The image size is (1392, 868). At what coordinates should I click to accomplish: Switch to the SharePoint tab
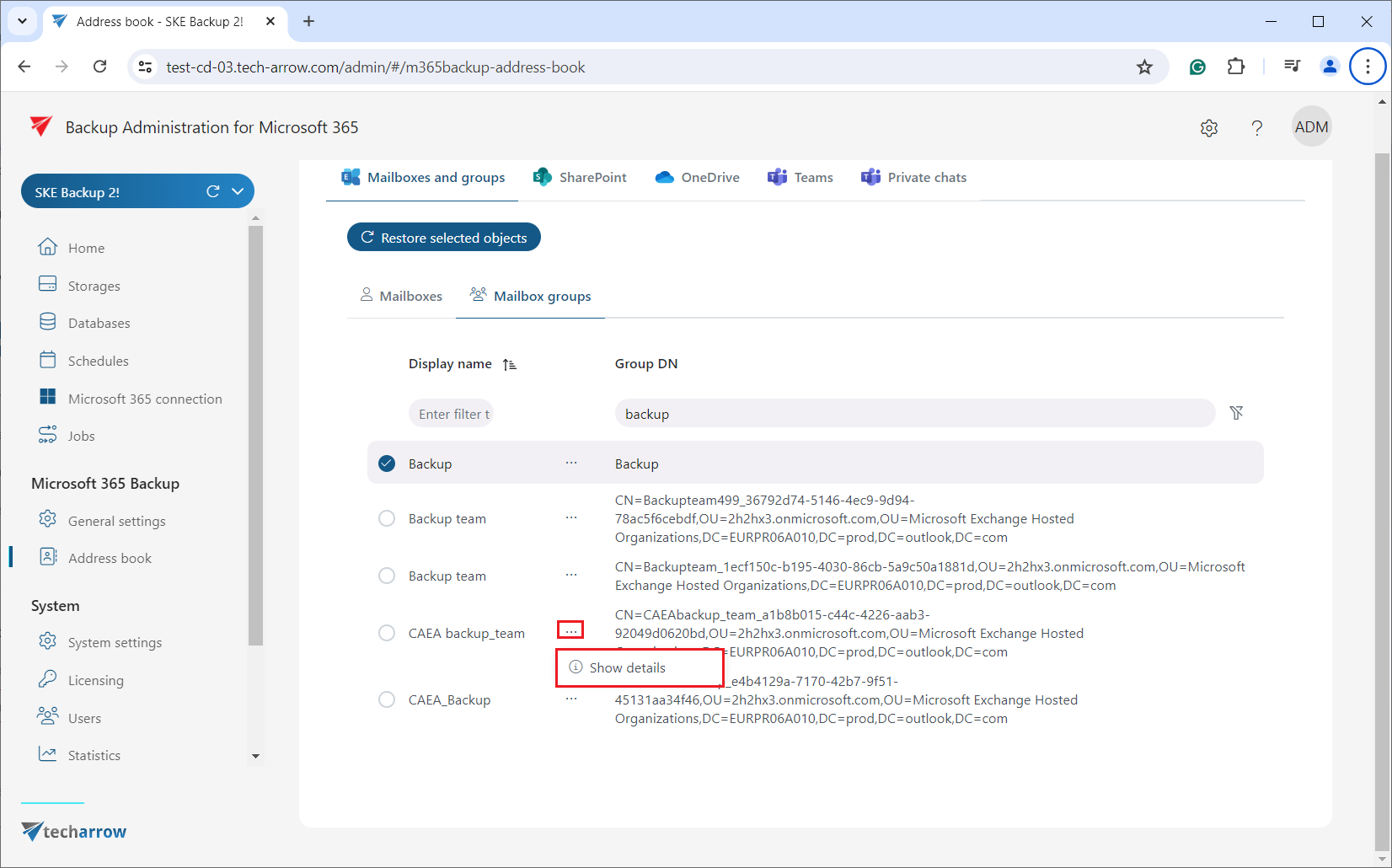tap(580, 178)
